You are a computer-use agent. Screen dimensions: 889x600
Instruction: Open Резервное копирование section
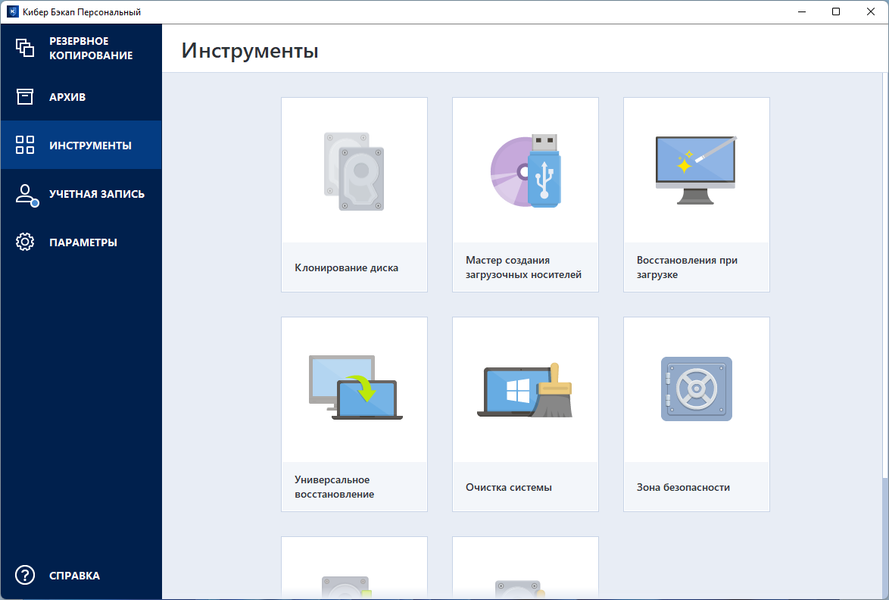pos(81,48)
